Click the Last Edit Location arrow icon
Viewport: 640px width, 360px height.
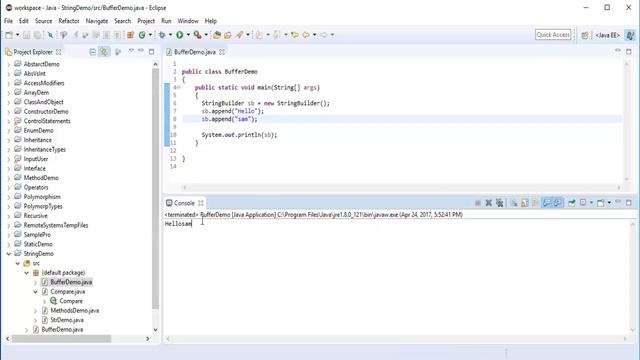point(295,35)
